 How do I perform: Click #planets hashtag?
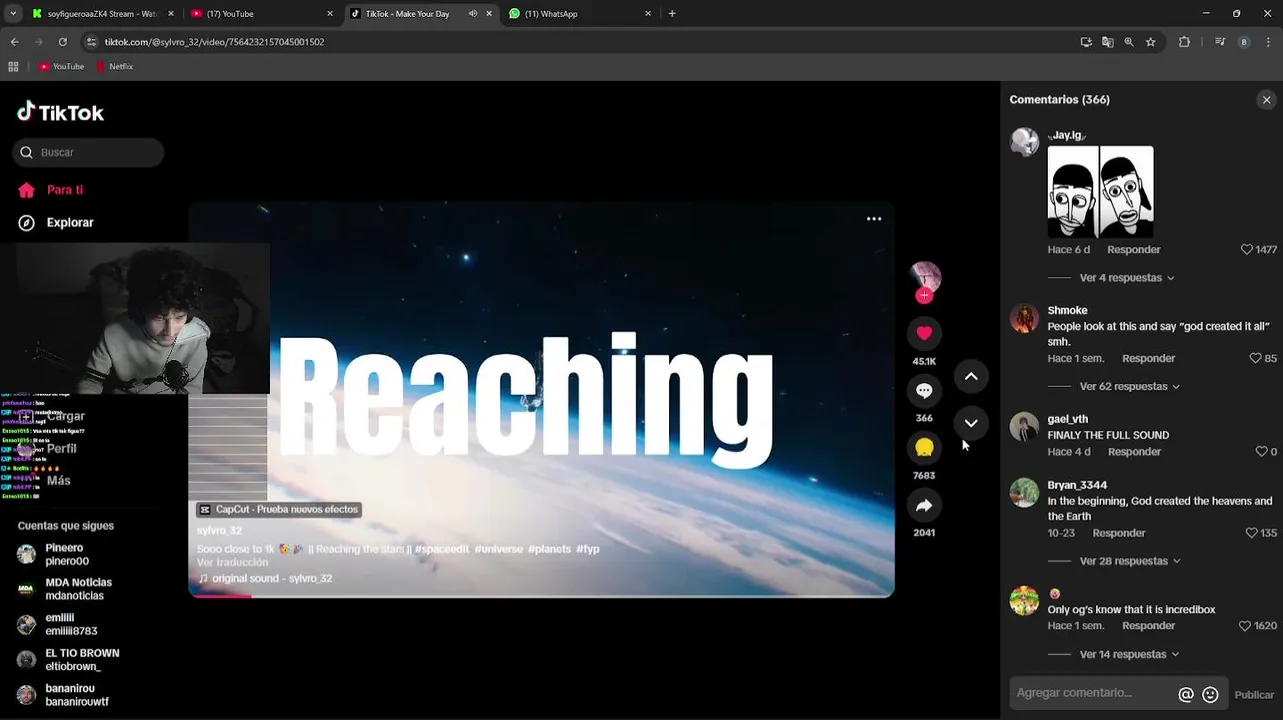pos(549,549)
